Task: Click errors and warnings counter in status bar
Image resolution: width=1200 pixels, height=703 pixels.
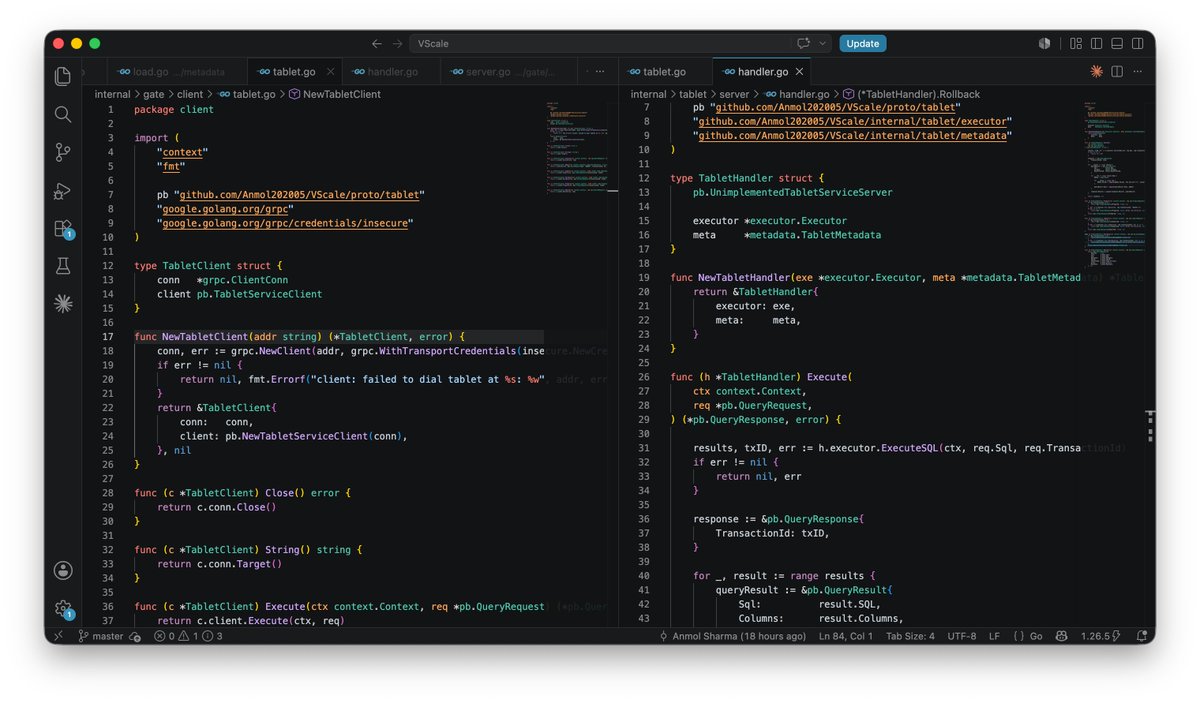Action: pyautogui.click(x=188, y=636)
